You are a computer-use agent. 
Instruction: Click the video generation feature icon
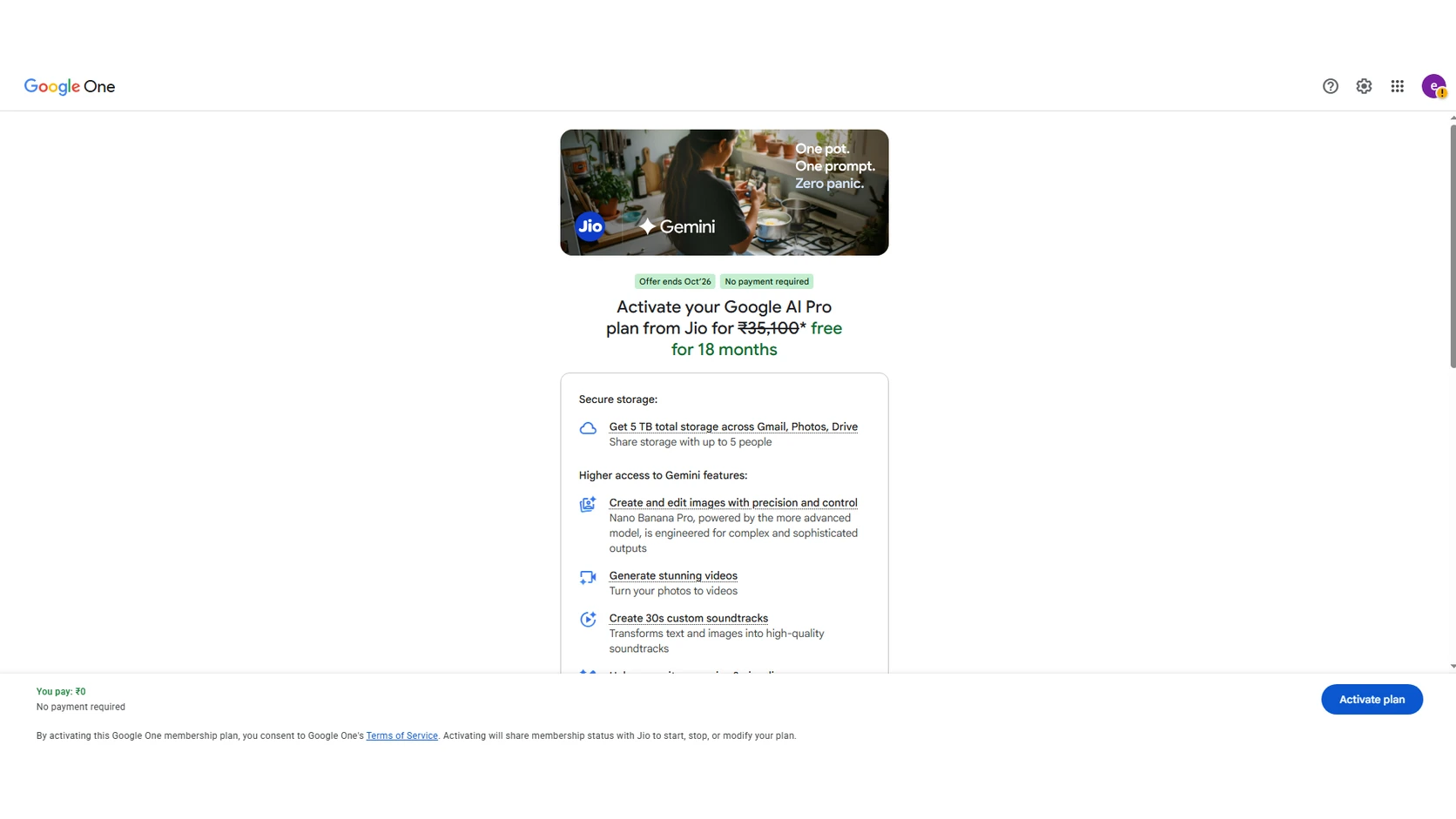(588, 577)
